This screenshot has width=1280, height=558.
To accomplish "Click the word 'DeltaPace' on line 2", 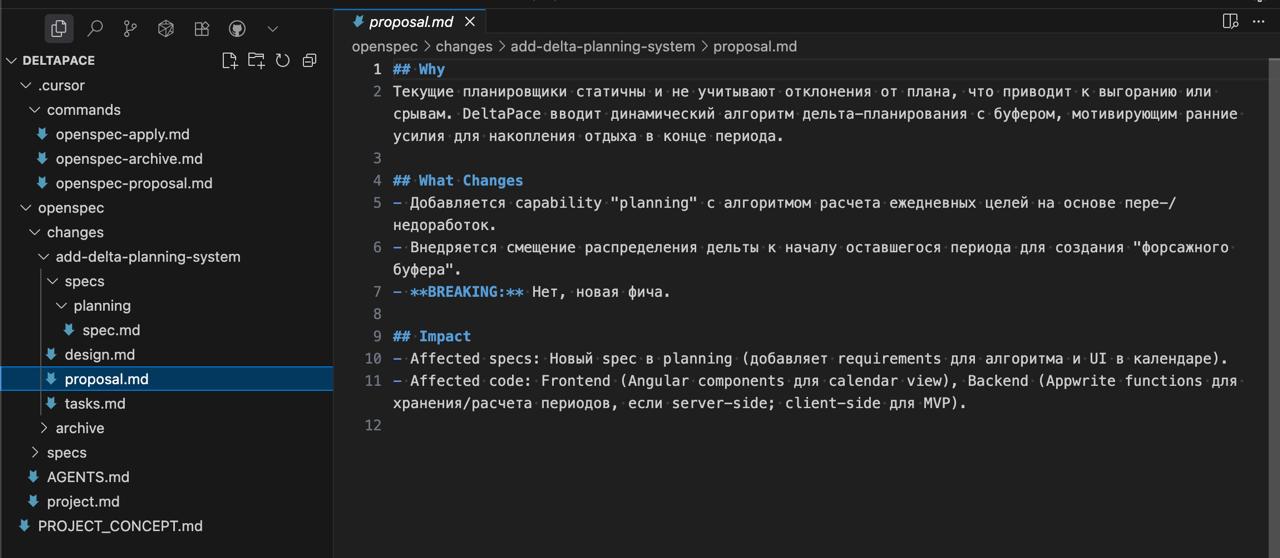I will [501, 114].
